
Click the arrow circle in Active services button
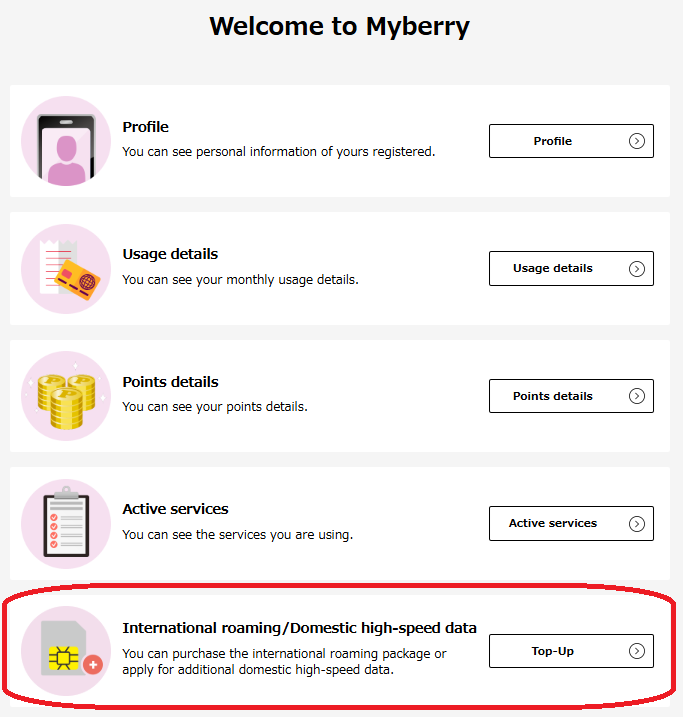coord(637,524)
